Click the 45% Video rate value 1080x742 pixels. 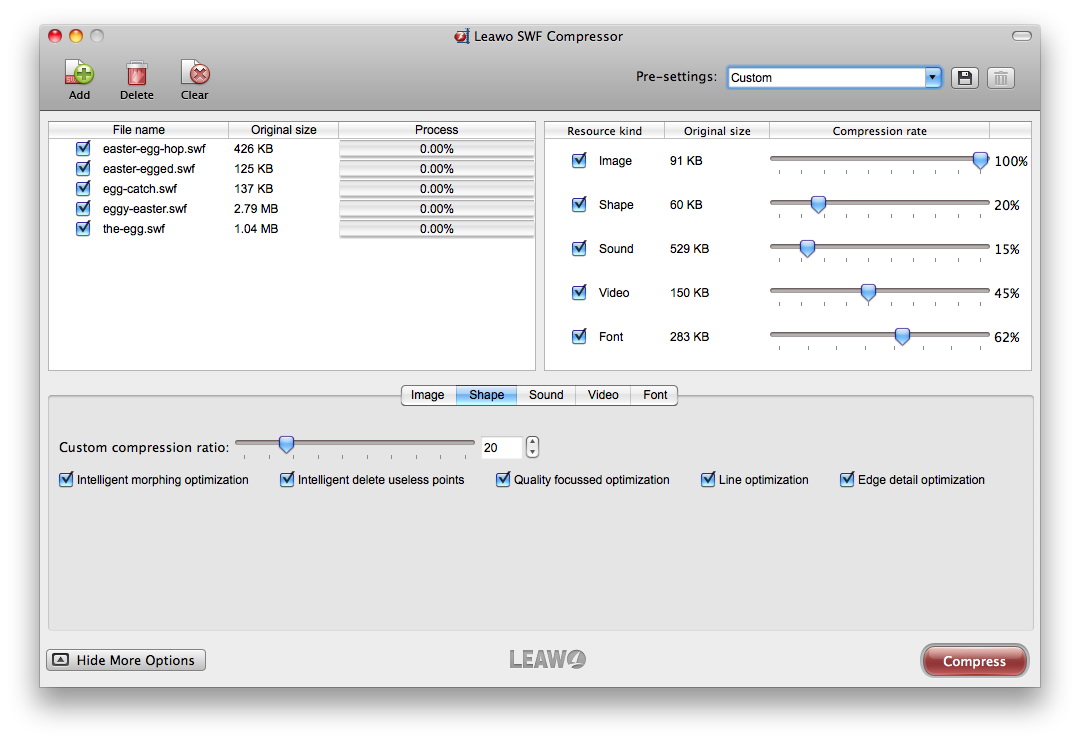tap(1007, 293)
